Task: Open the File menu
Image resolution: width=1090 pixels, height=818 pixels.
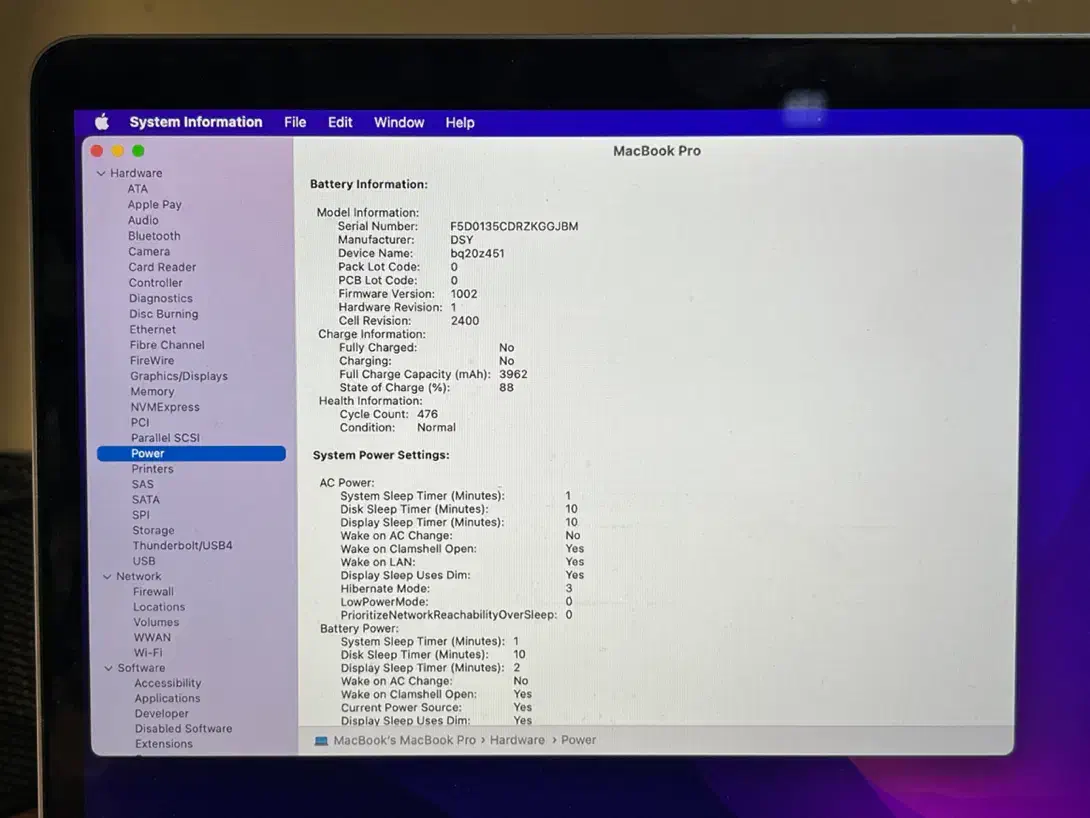Action: [x=295, y=122]
